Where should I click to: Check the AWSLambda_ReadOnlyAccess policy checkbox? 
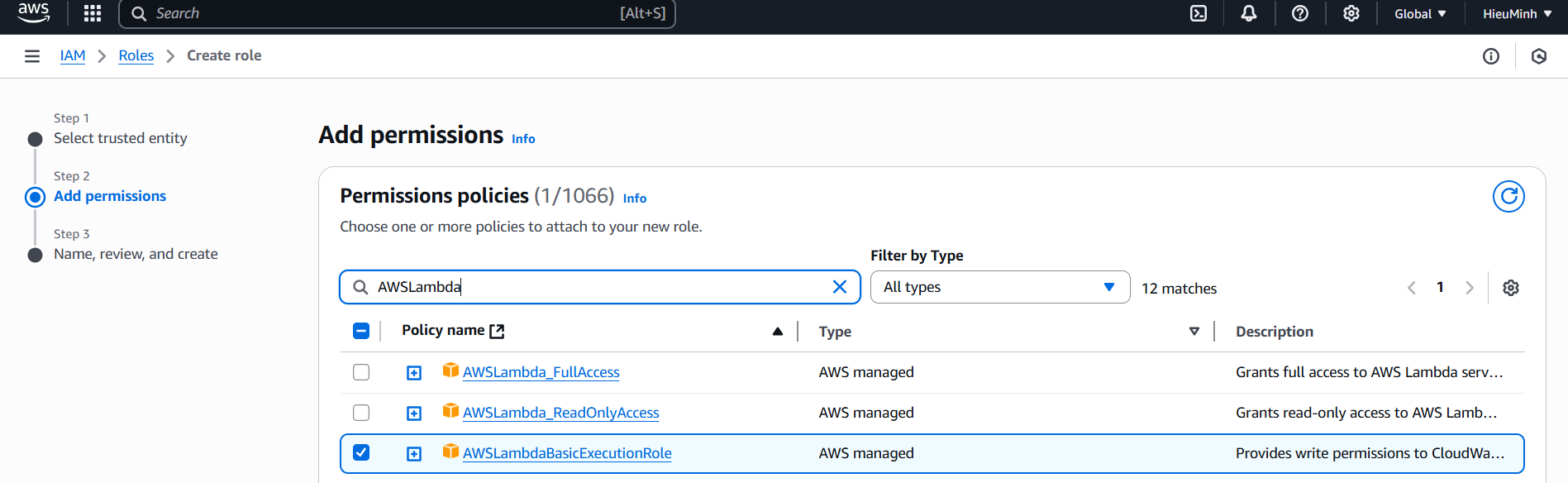pyautogui.click(x=361, y=413)
